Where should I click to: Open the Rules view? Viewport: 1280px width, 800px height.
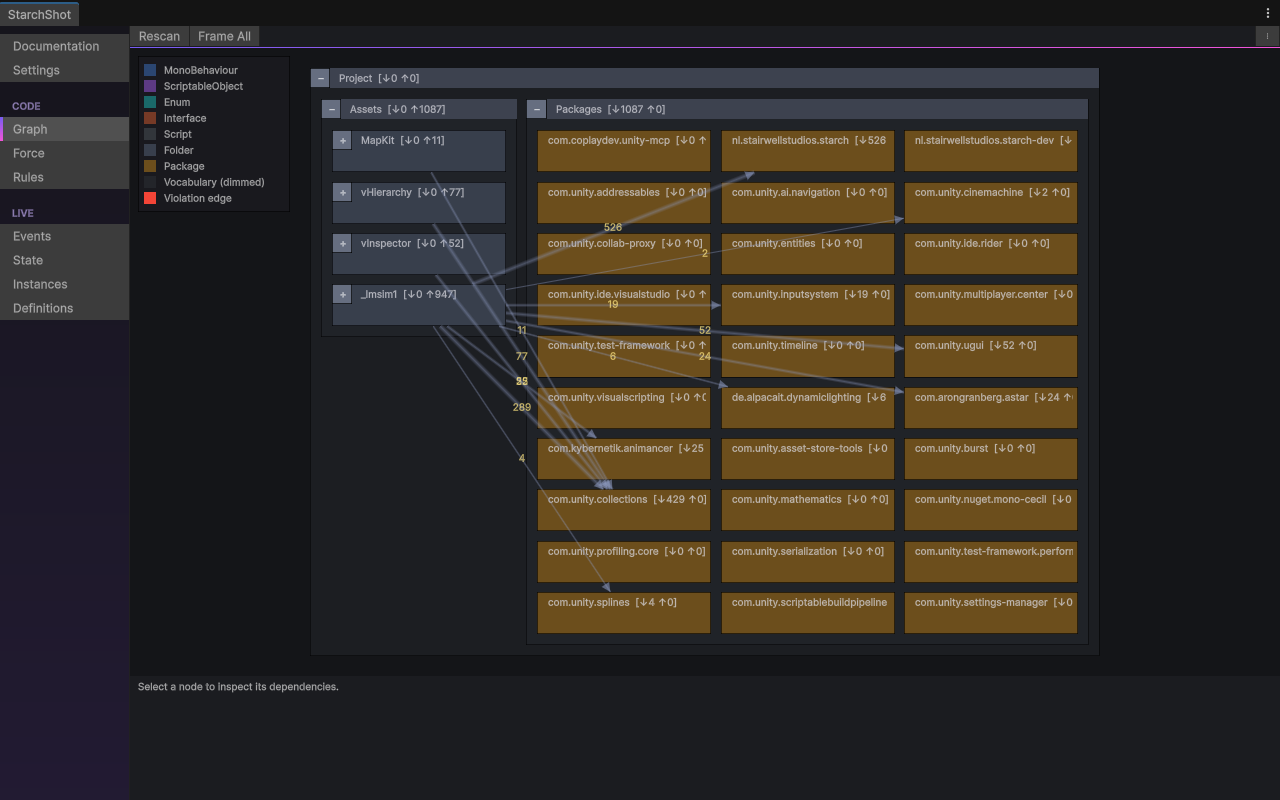64,177
